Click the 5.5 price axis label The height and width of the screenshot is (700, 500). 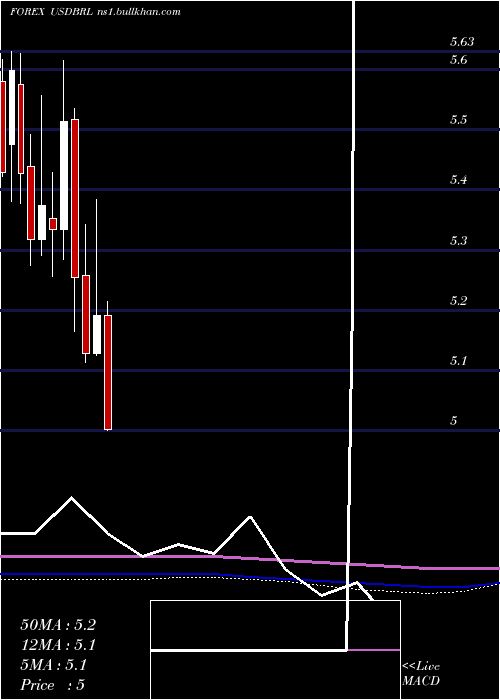[458, 120]
